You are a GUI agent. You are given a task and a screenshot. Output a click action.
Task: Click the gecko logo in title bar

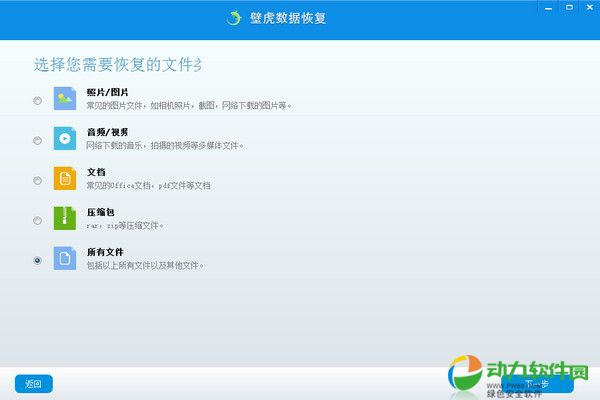(x=234, y=18)
